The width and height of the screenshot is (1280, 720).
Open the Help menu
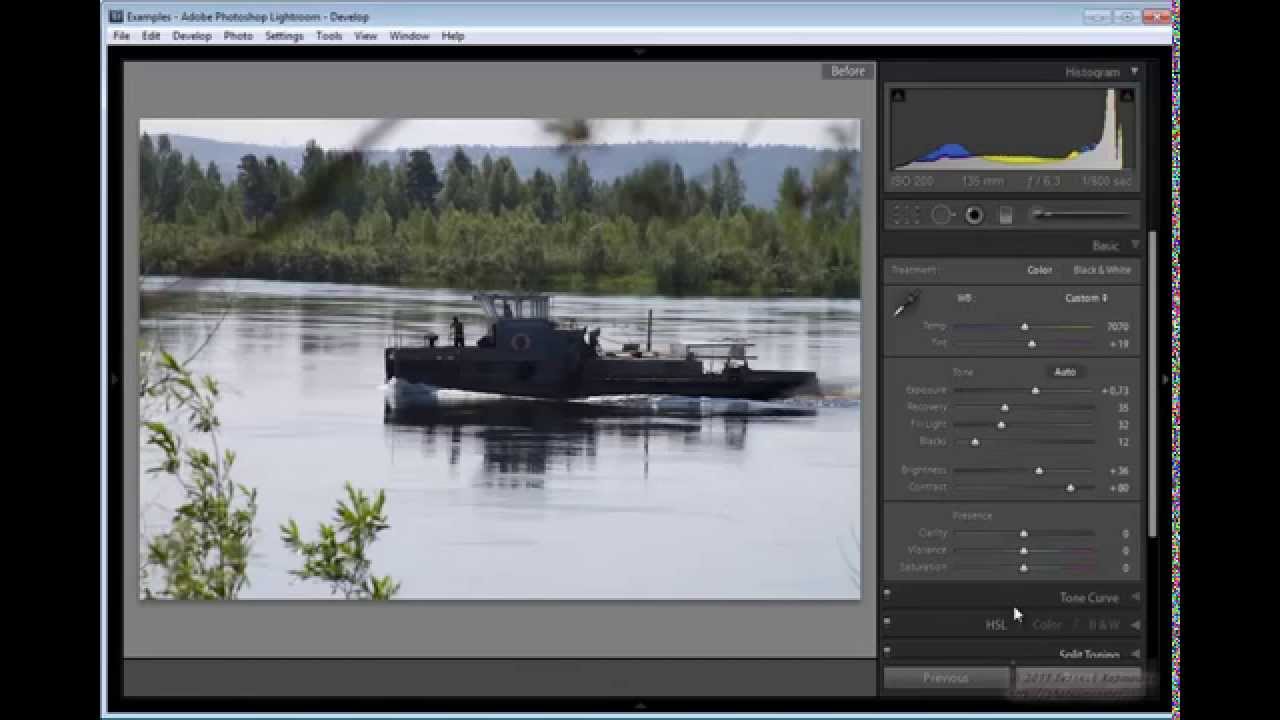tap(453, 36)
